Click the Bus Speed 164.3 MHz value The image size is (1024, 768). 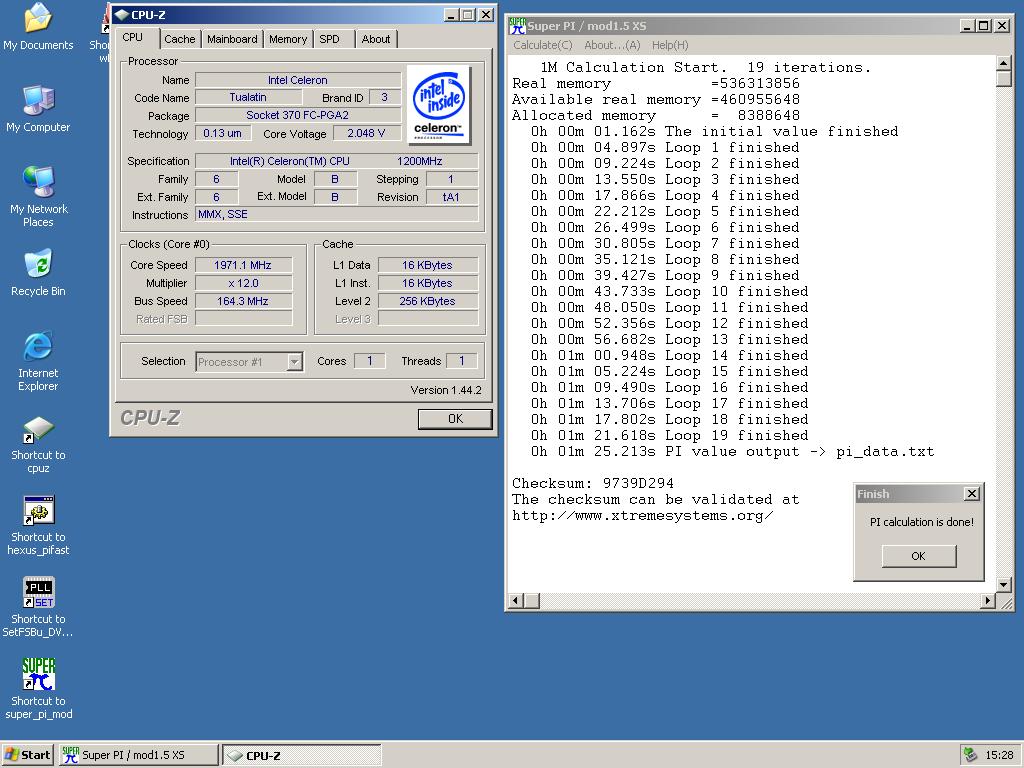(x=243, y=301)
